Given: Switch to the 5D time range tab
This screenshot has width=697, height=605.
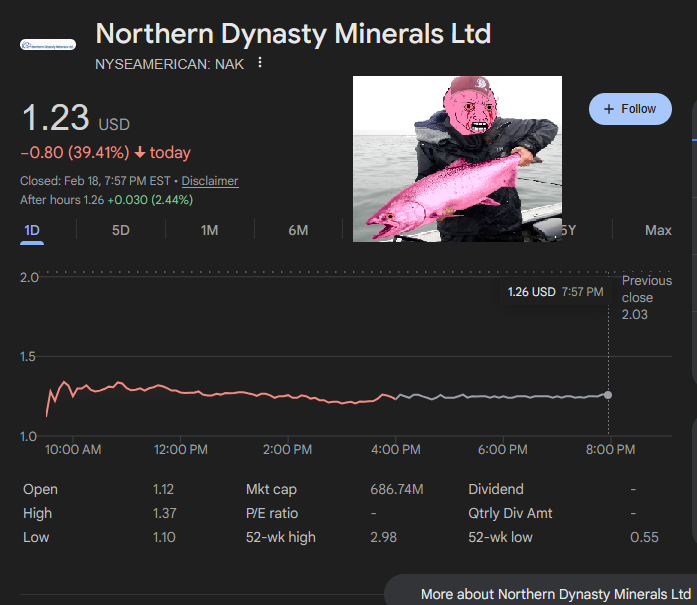Looking at the screenshot, I should point(120,230).
